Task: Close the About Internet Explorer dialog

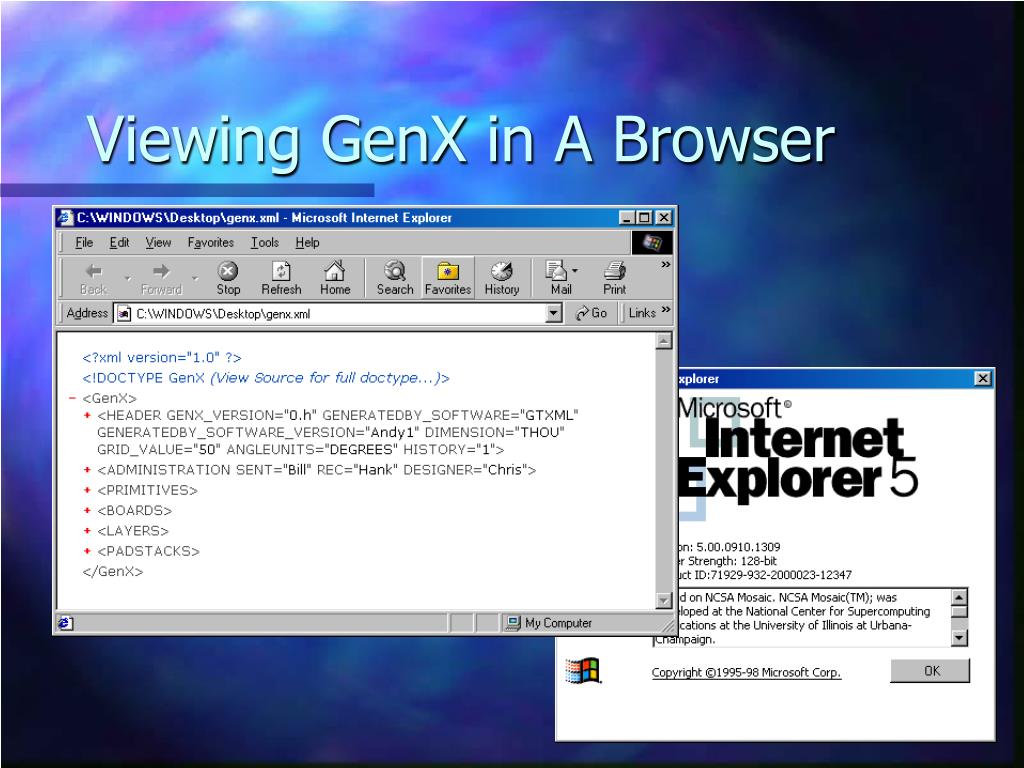Action: 982,378
